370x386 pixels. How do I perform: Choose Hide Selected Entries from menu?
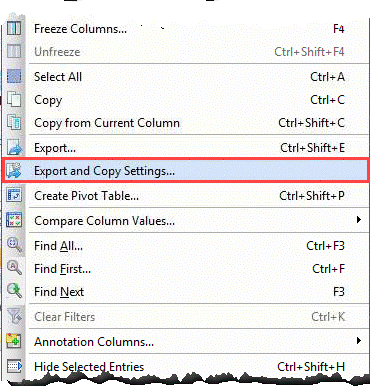click(186, 367)
